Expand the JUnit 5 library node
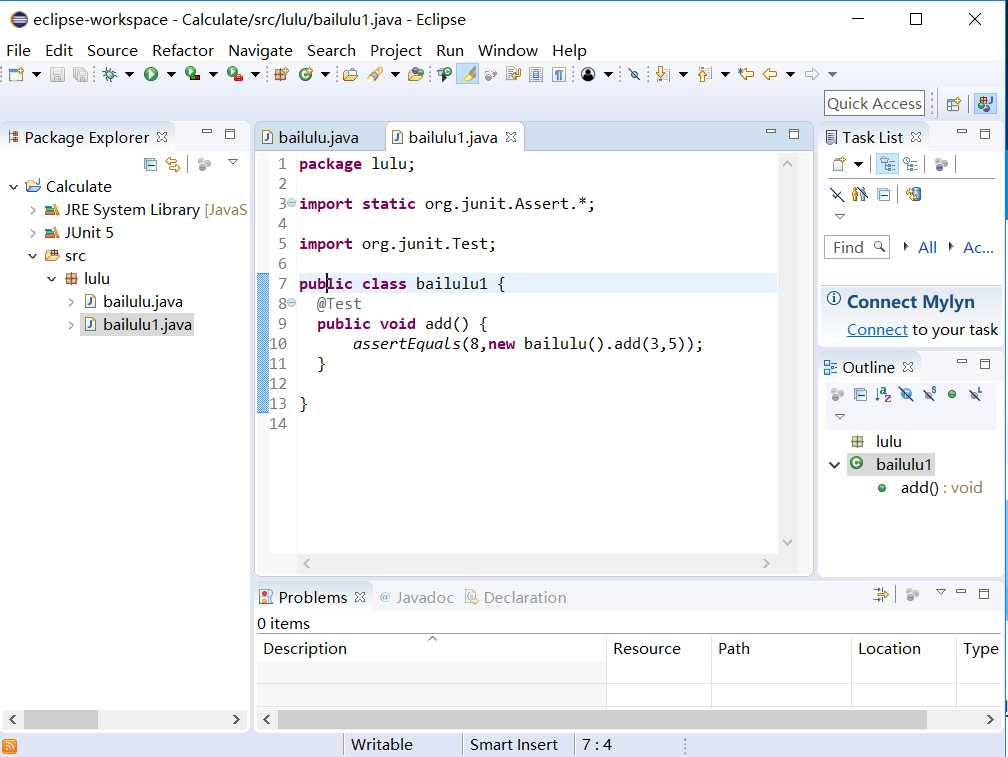This screenshot has height=757, width=1008. pyautogui.click(x=33, y=233)
